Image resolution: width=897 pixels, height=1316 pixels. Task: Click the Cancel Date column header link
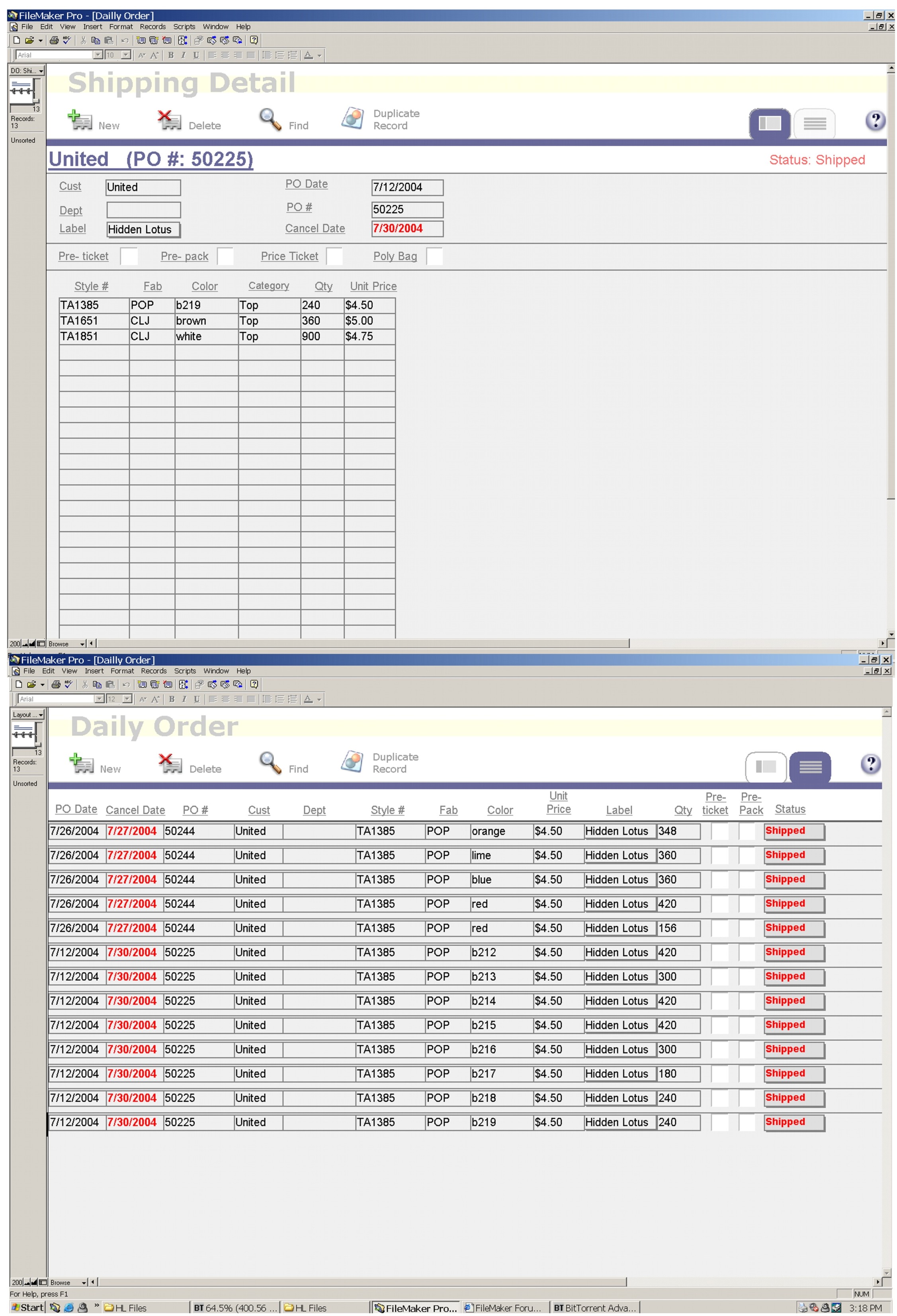click(135, 810)
